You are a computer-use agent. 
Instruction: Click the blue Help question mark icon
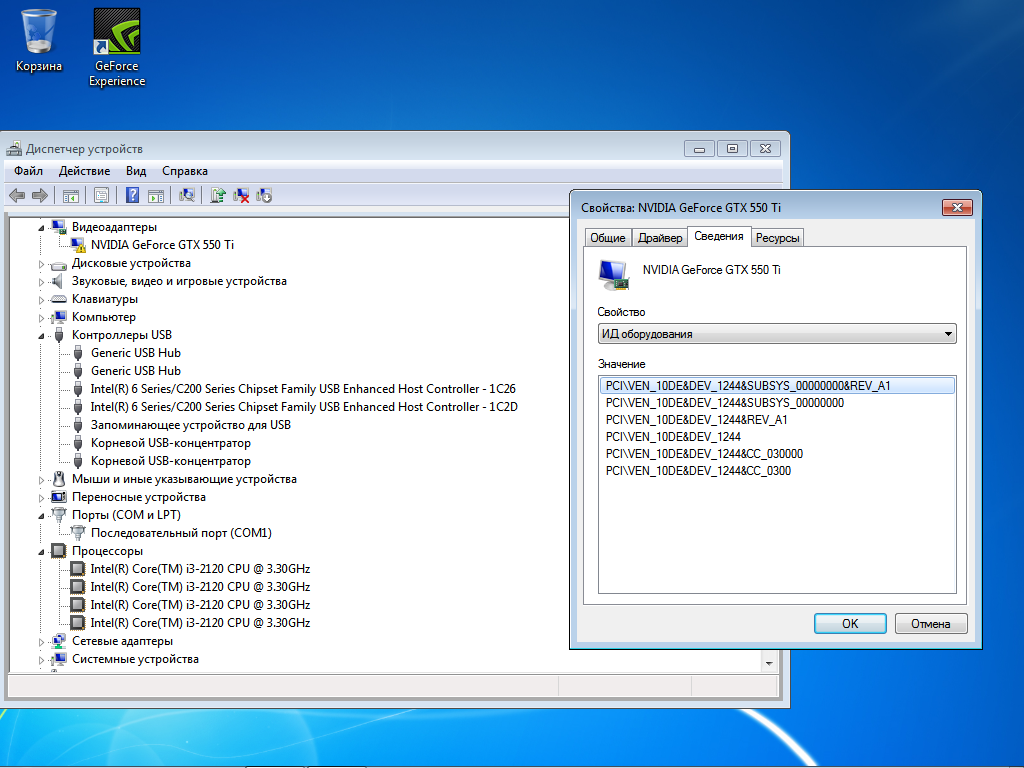click(132, 195)
